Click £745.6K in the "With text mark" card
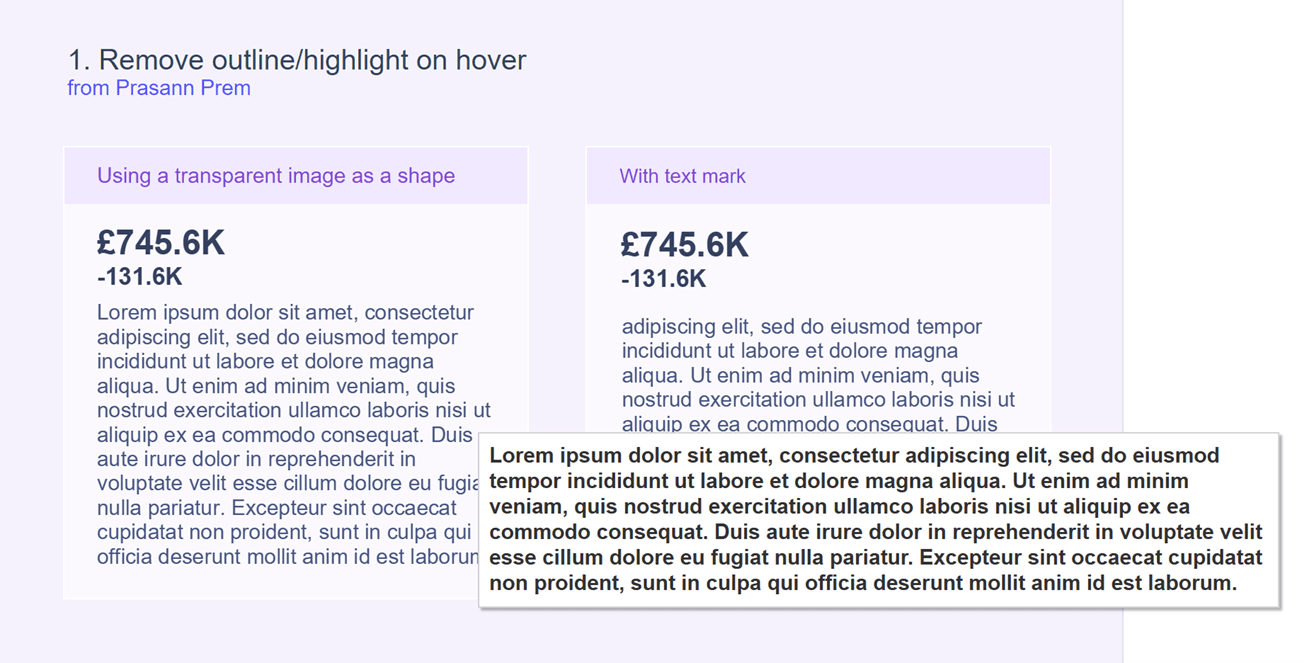The height and width of the screenshot is (663, 1304). (684, 244)
